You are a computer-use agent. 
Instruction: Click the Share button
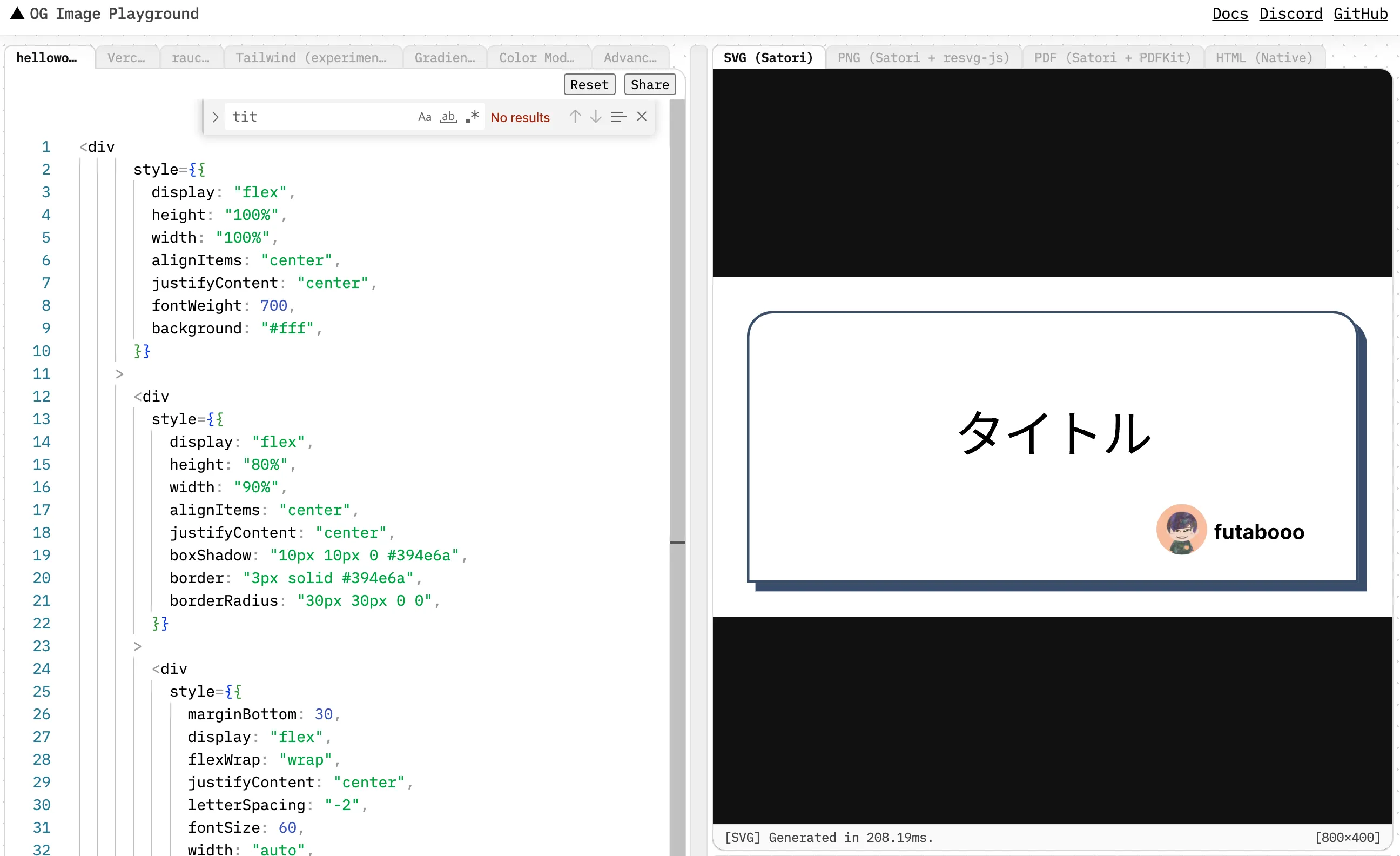(x=649, y=85)
